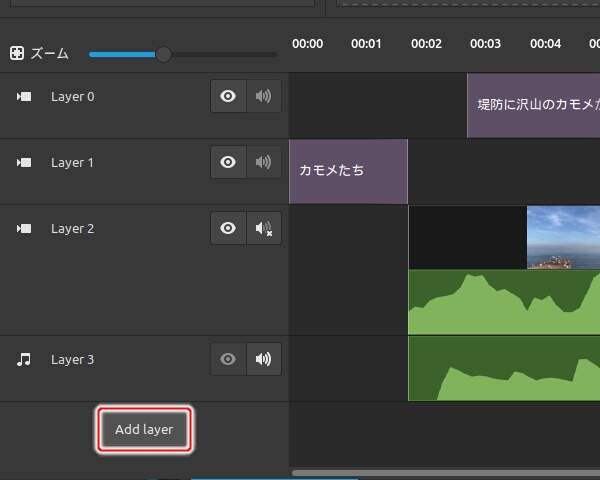Select the video thumbnail clip on Layer 2

[x=563, y=237]
